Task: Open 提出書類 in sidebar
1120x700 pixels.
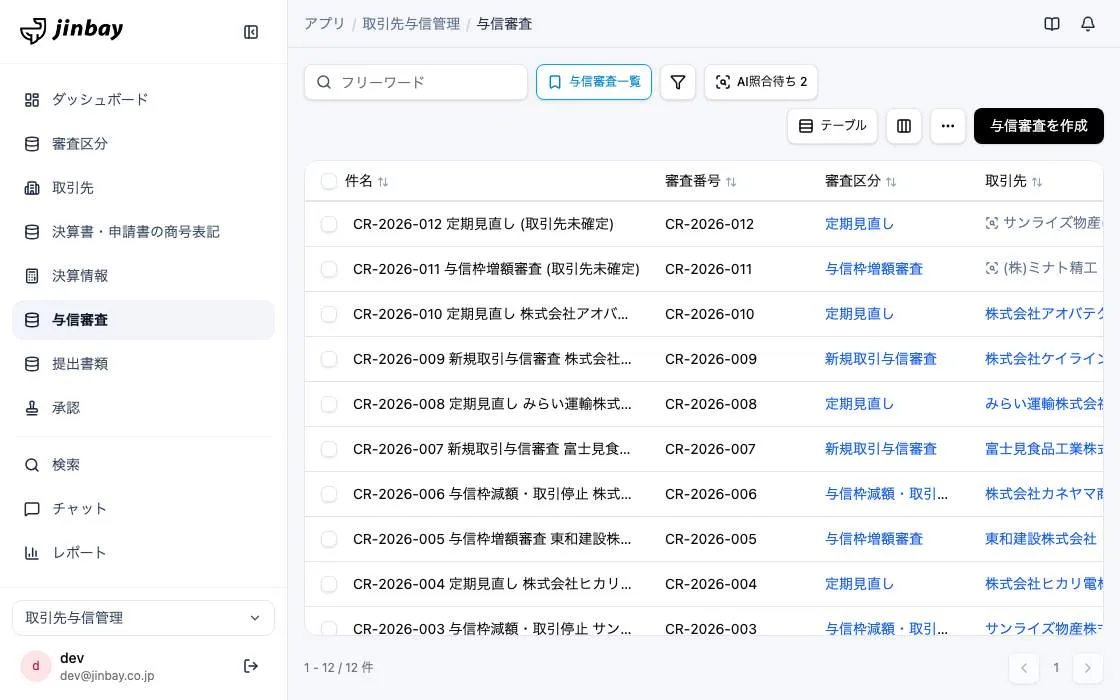Action: click(143, 364)
